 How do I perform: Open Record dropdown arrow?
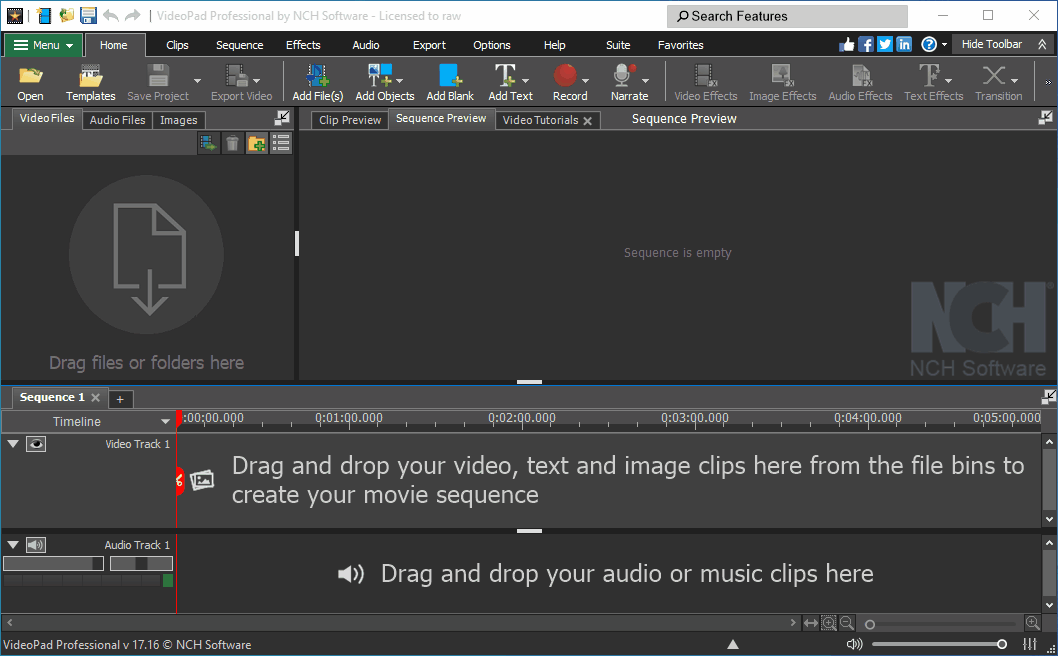coord(585,81)
